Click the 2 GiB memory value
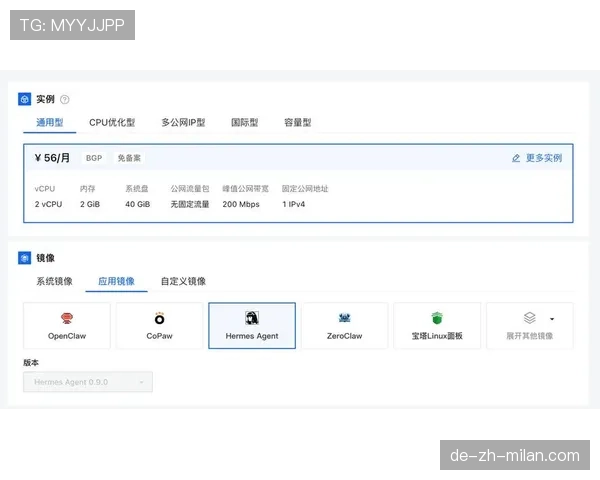Screen dimensions: 600x480 coord(90,204)
